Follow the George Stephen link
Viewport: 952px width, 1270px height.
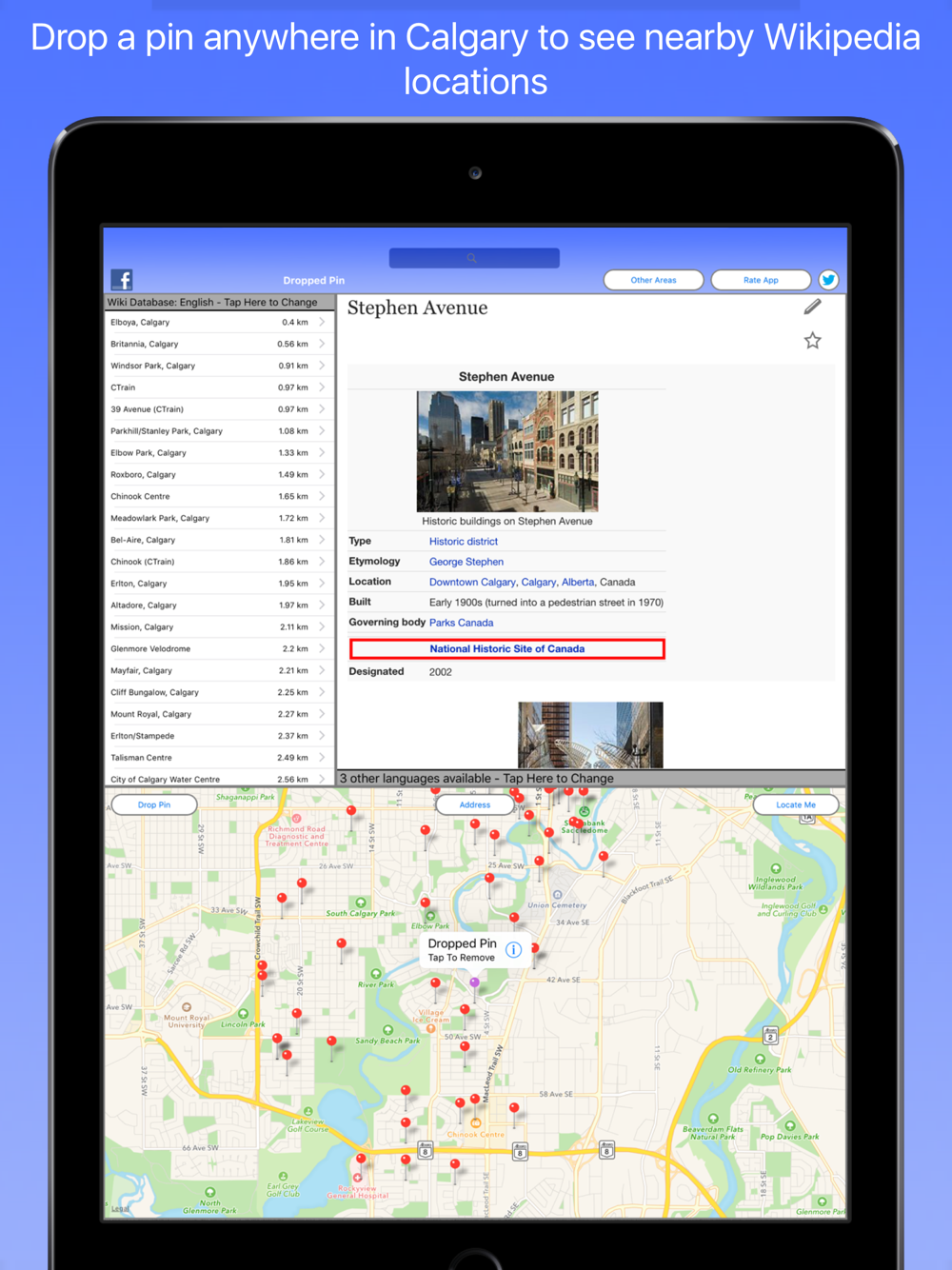466,562
